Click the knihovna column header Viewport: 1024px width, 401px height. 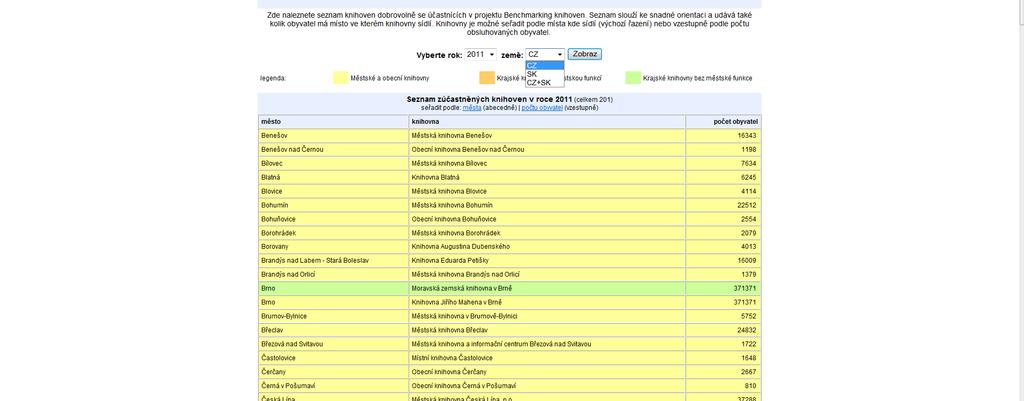547,121
